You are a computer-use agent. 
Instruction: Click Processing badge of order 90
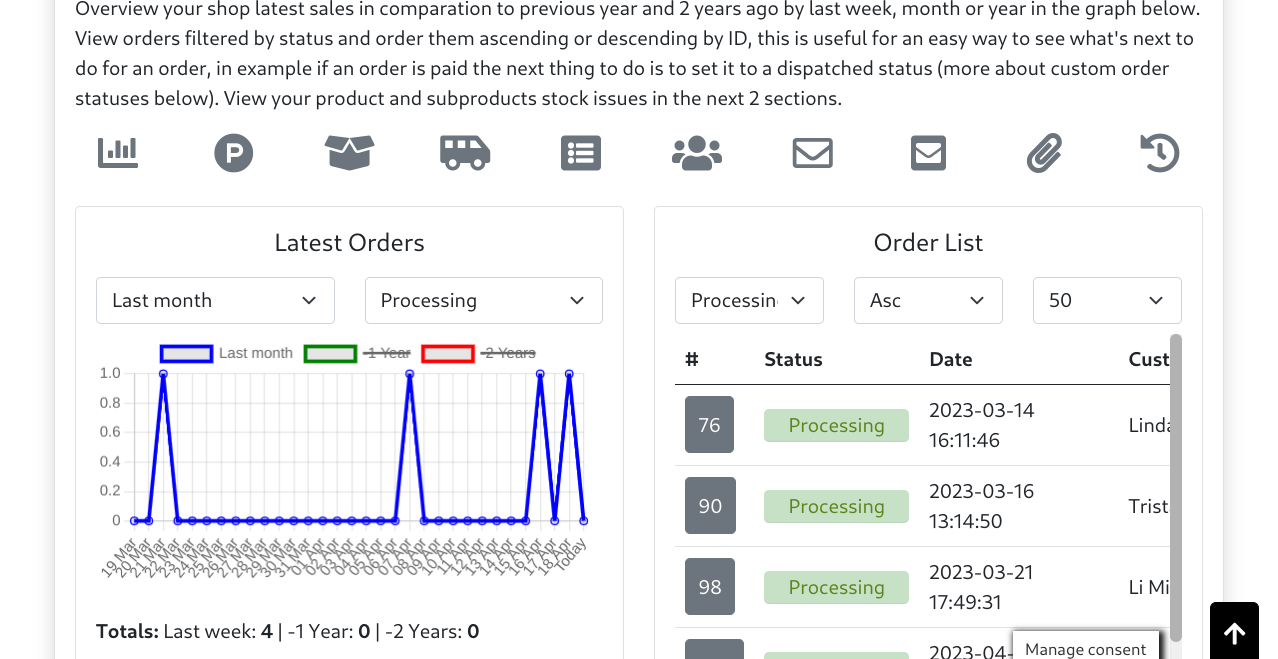tap(836, 506)
